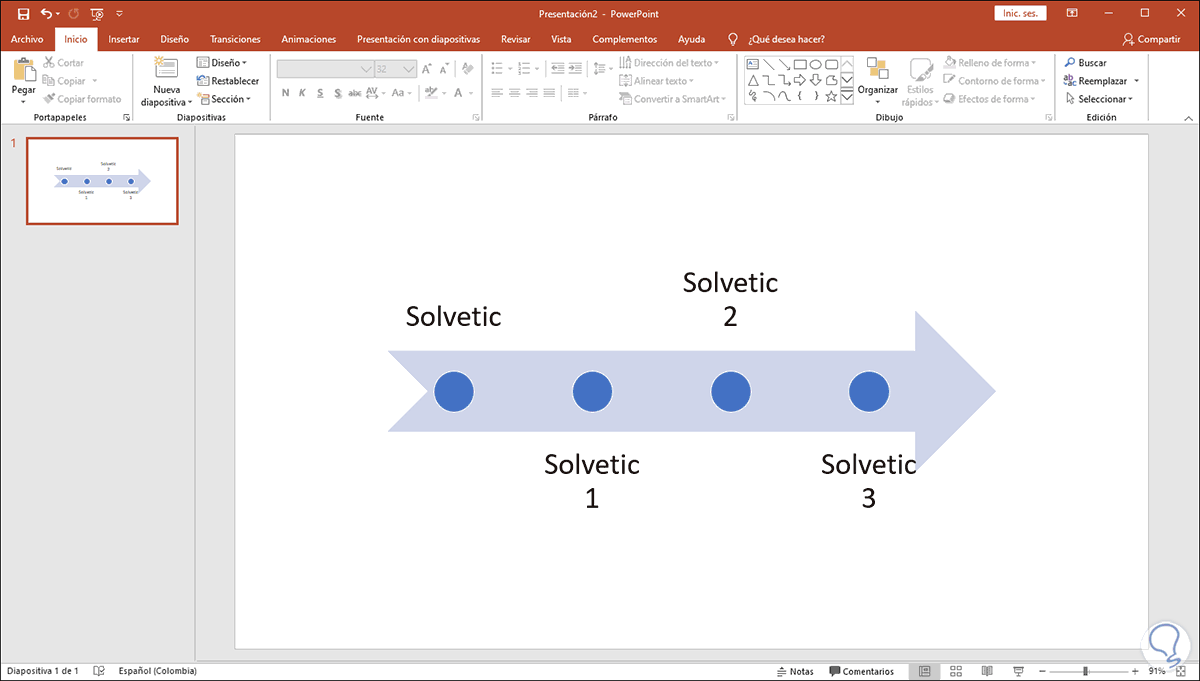Click the Restablecer slide button
The height and width of the screenshot is (681, 1200).
[x=228, y=81]
